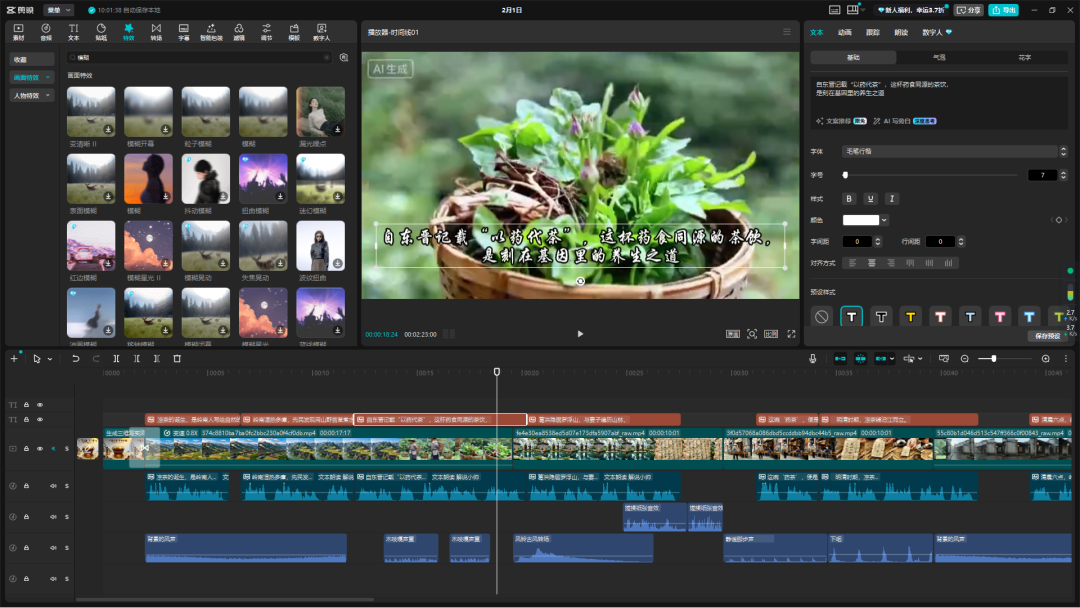
Task: Click the microphone record voiceover icon
Action: pyautogui.click(x=812, y=358)
